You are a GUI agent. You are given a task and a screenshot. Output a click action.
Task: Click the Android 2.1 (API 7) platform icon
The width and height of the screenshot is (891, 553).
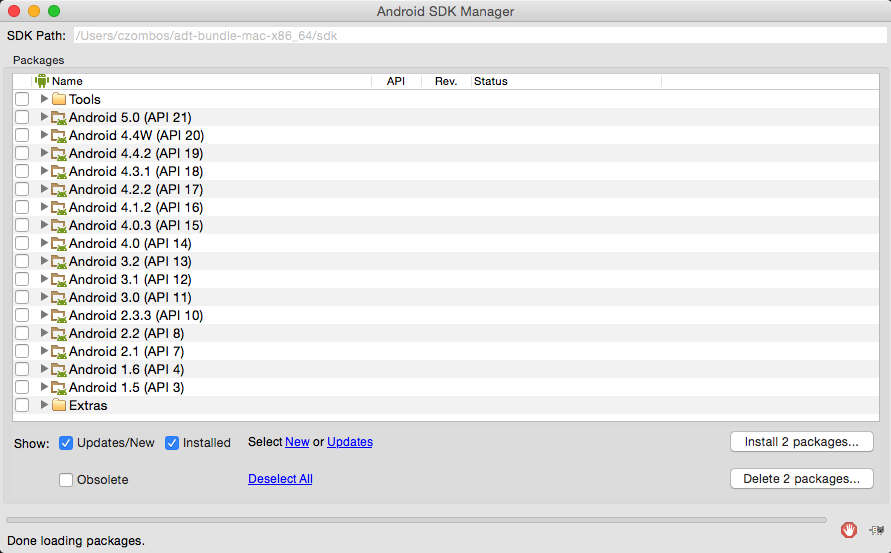tap(59, 352)
